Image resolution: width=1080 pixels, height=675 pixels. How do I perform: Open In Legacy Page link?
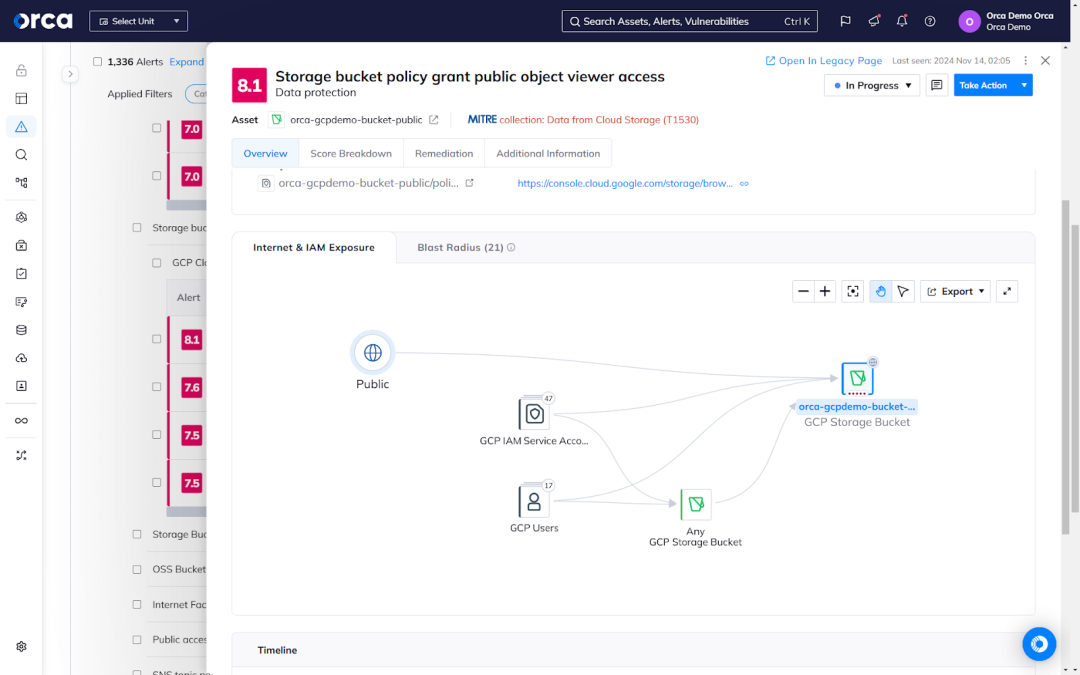(x=824, y=61)
